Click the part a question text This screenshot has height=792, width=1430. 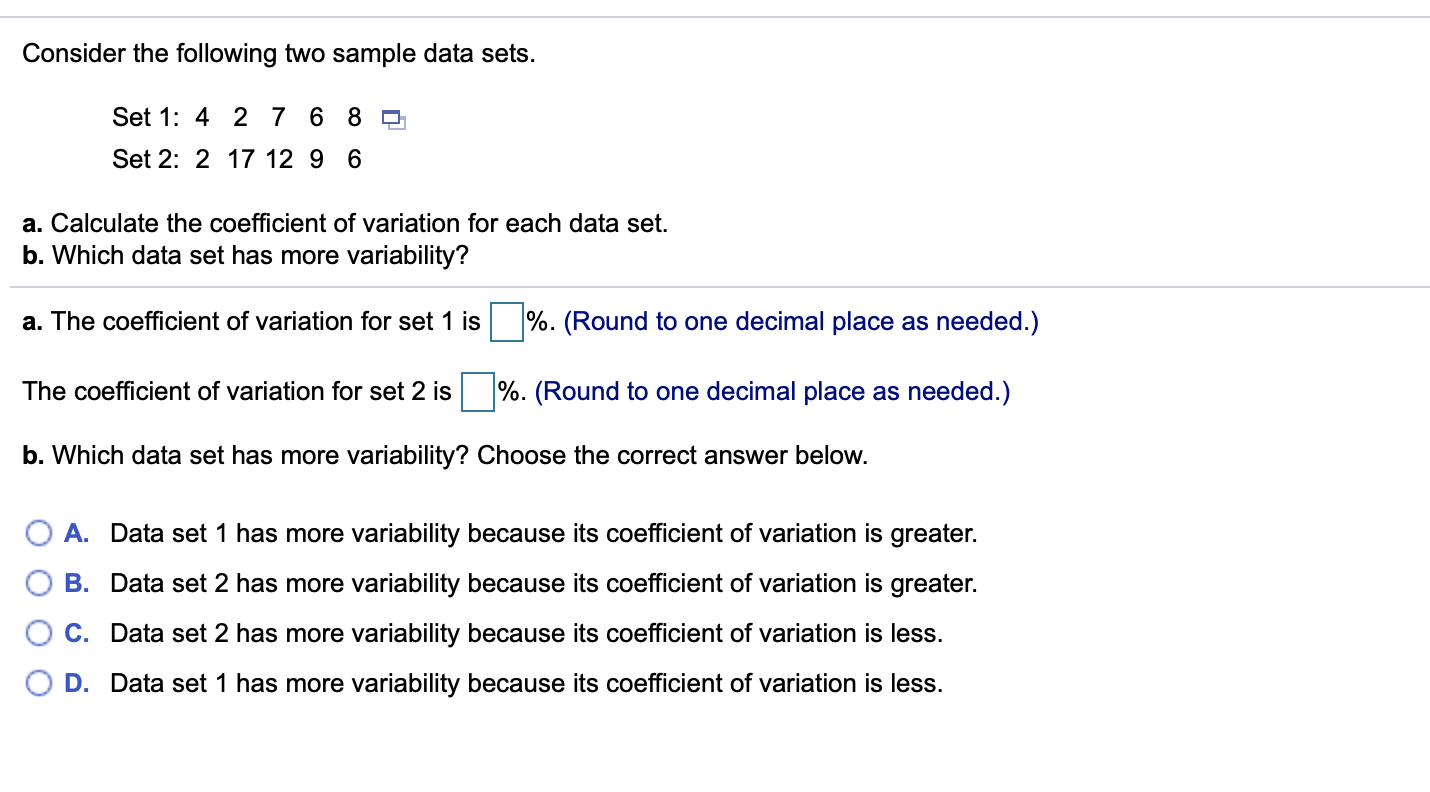point(345,223)
